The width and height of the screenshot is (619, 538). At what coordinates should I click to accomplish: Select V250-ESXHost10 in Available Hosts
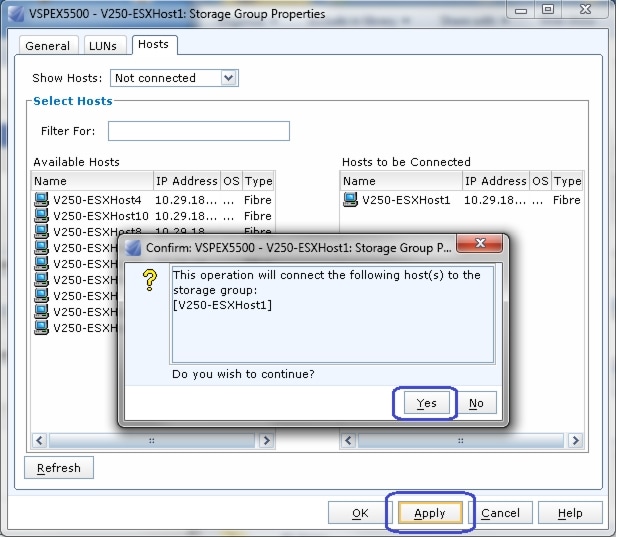click(154, 217)
